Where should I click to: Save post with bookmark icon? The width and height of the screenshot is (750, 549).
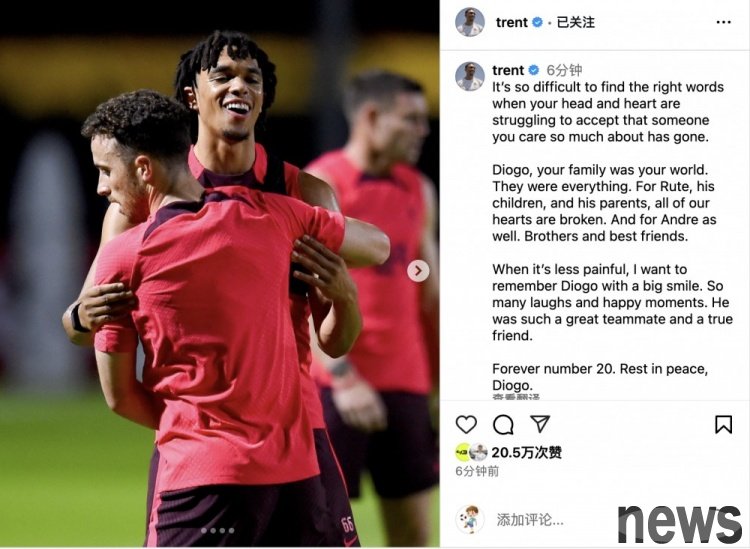click(x=723, y=424)
